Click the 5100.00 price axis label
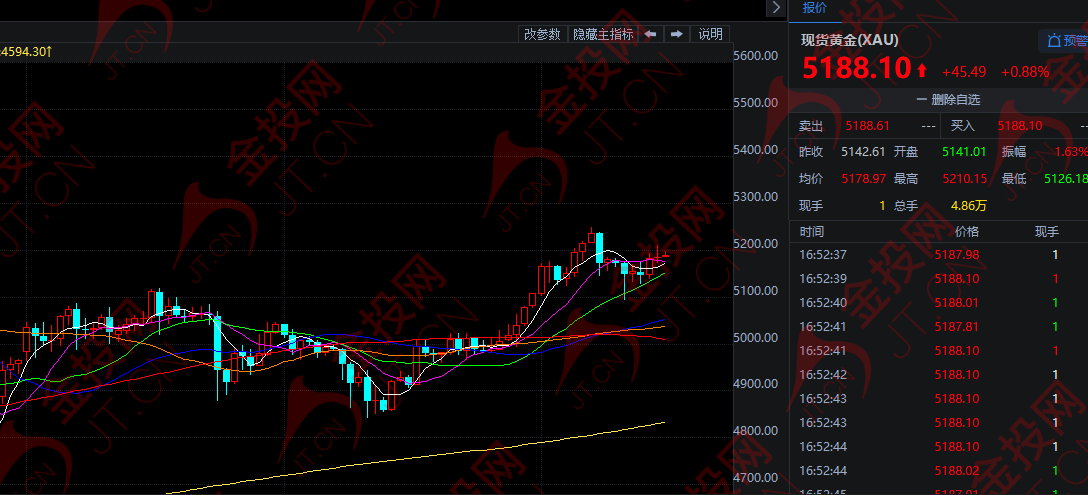Viewport: 1088px width, 495px height. tap(756, 290)
